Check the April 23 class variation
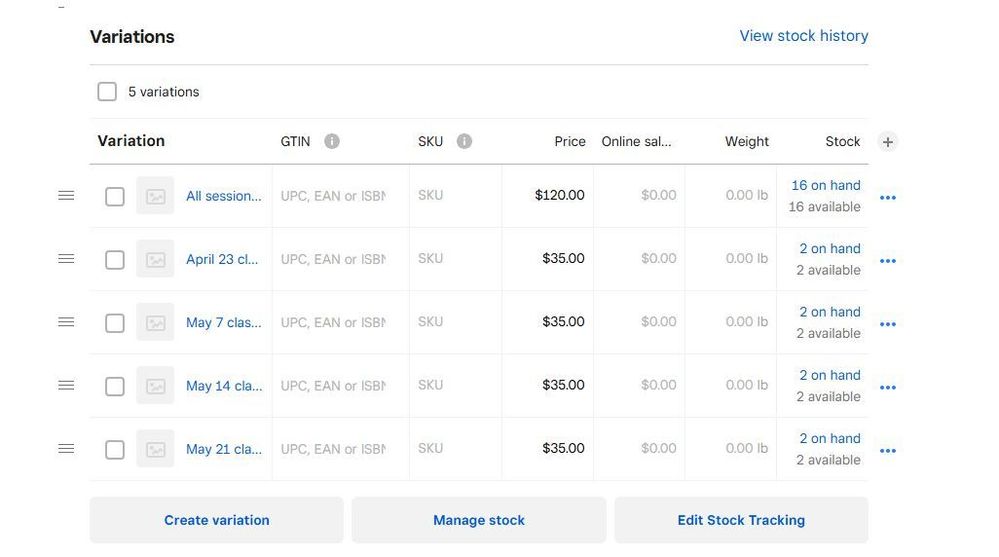 pos(115,260)
